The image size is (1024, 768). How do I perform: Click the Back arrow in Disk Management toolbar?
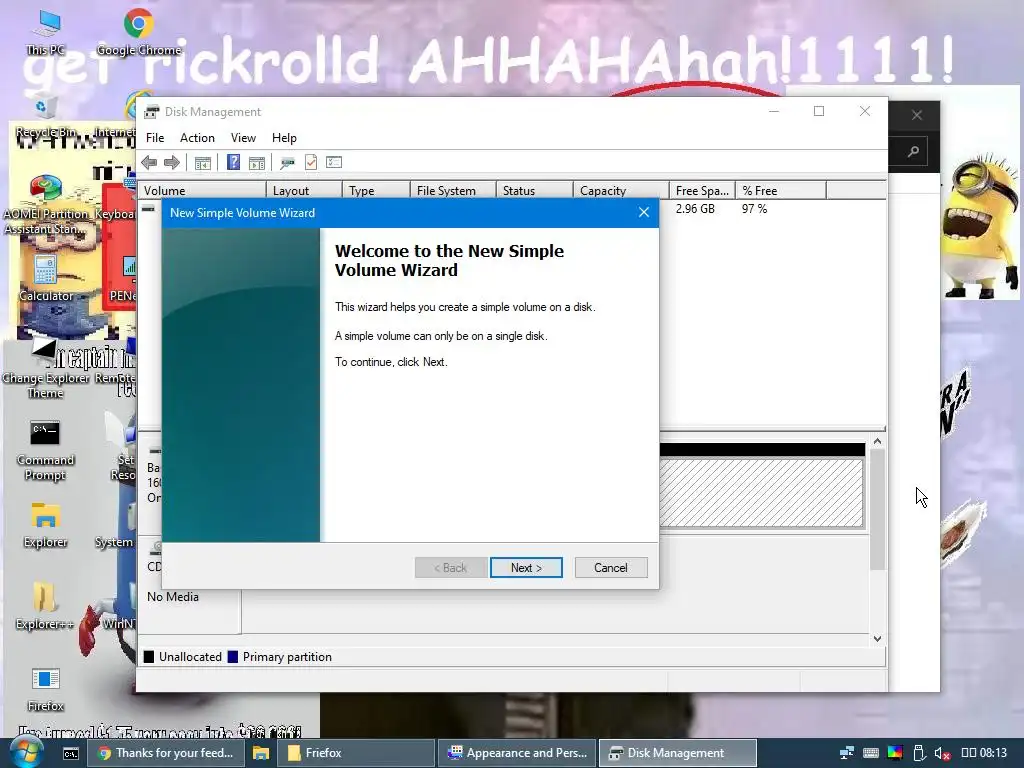pyautogui.click(x=150, y=163)
